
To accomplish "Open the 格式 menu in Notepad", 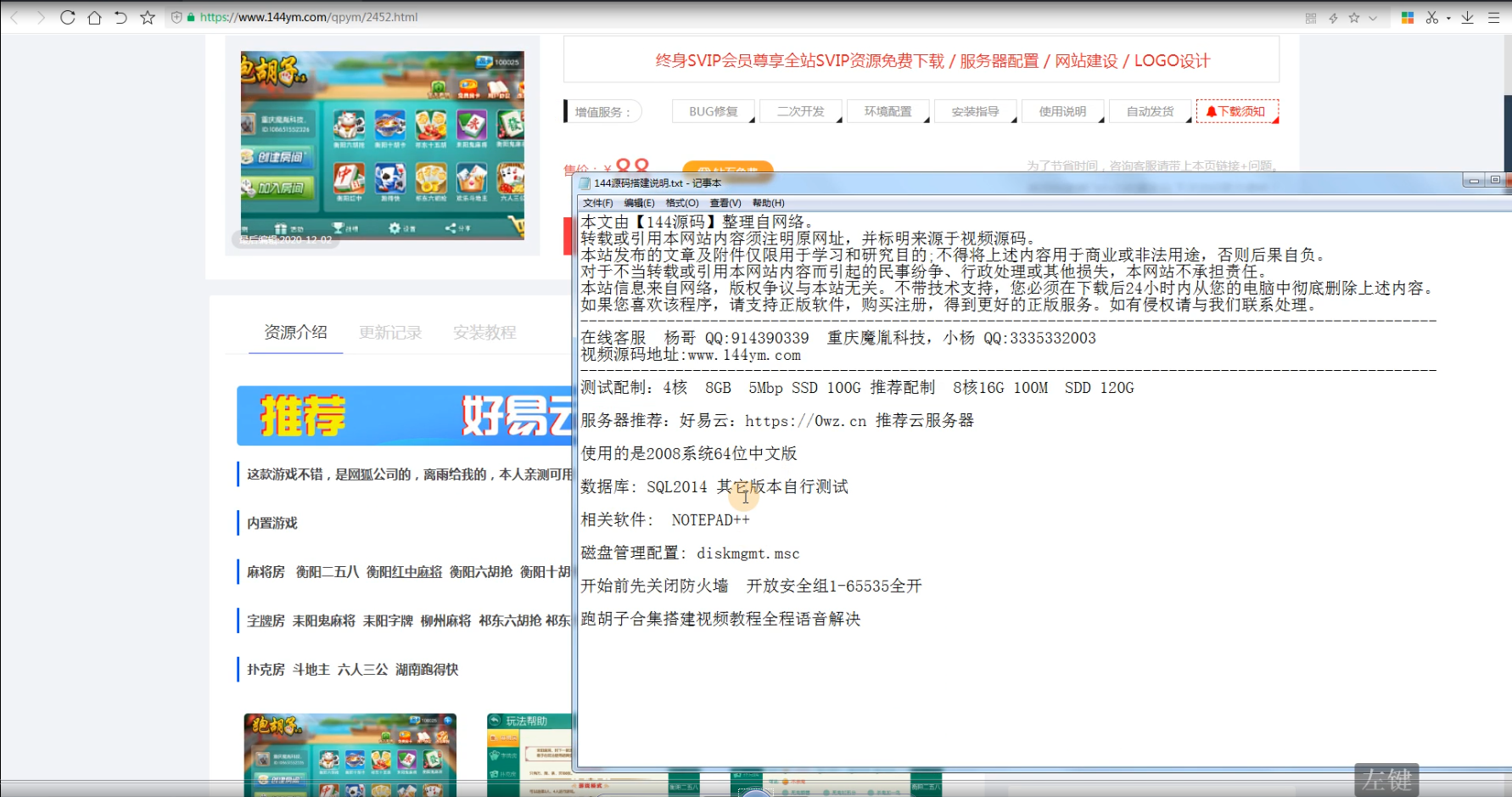I will (x=681, y=203).
